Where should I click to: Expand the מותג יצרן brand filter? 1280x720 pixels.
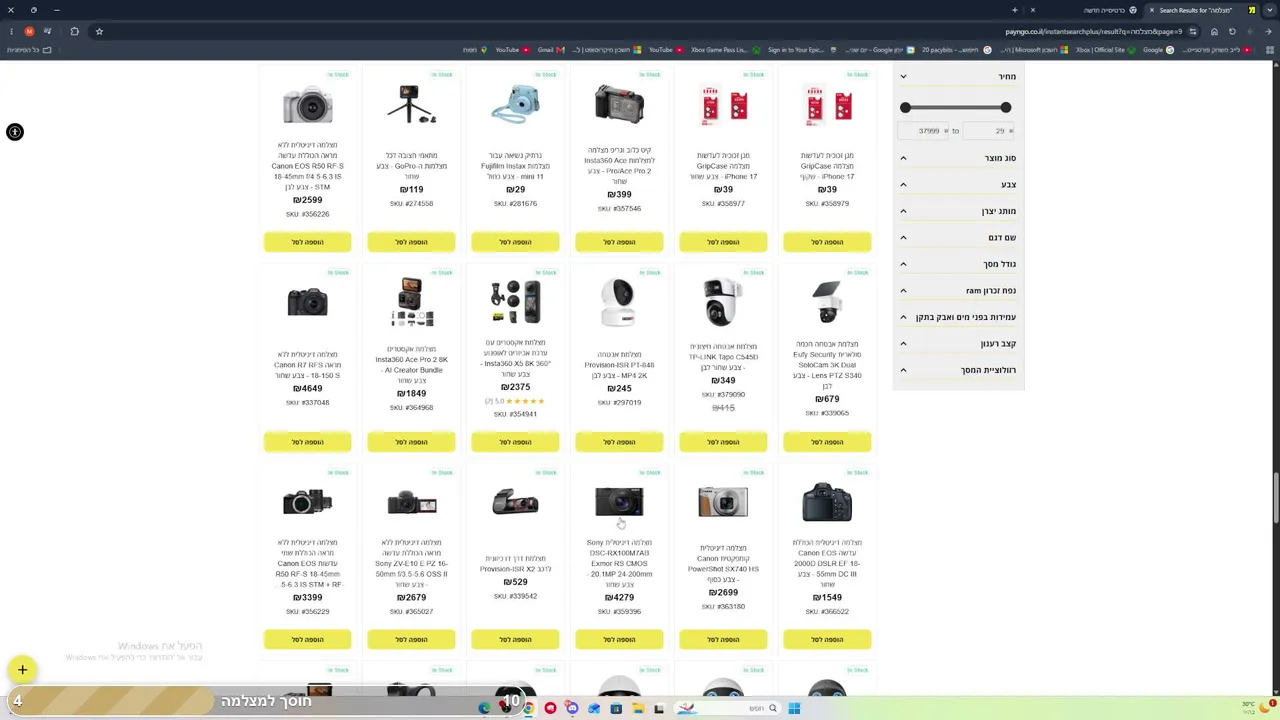point(958,211)
